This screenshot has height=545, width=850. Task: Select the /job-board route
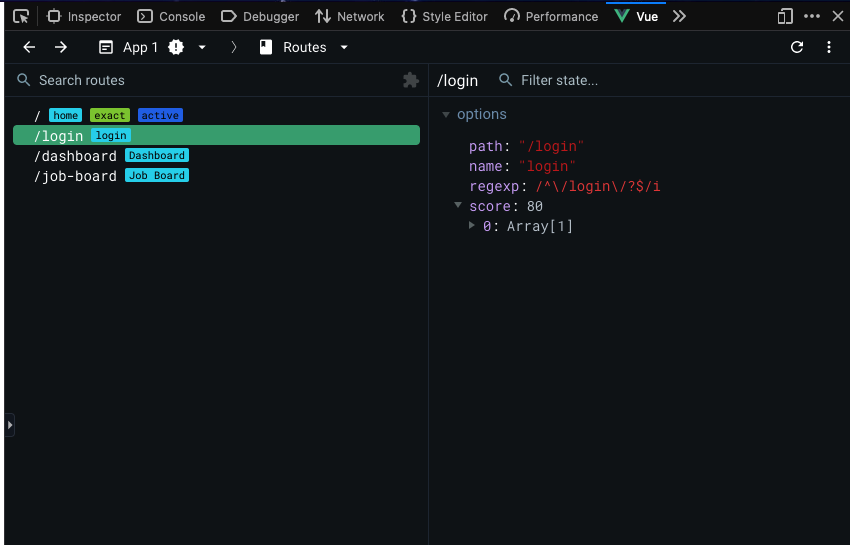(75, 176)
